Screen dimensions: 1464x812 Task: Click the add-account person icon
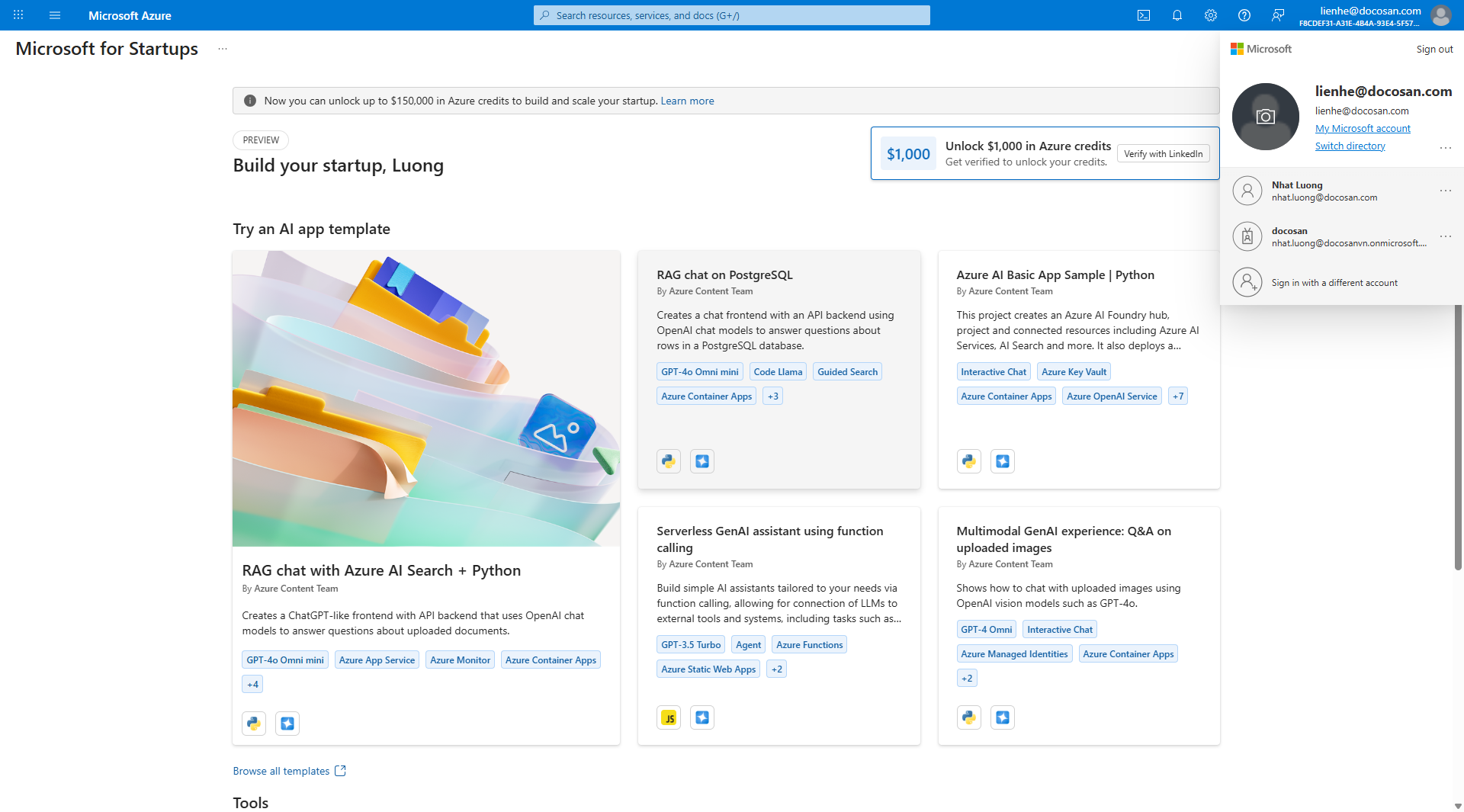[x=1247, y=282]
